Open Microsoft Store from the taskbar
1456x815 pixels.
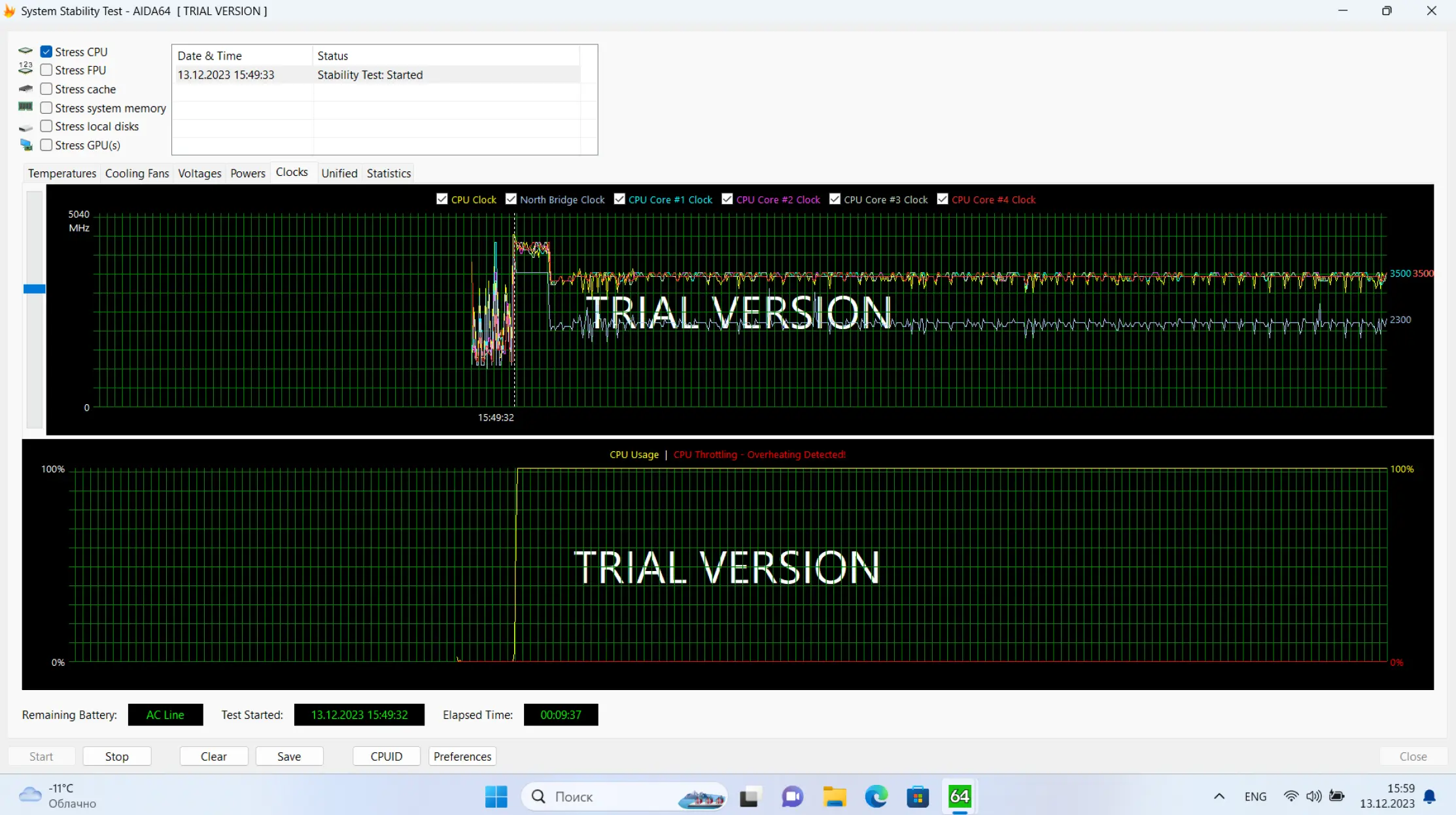918,796
